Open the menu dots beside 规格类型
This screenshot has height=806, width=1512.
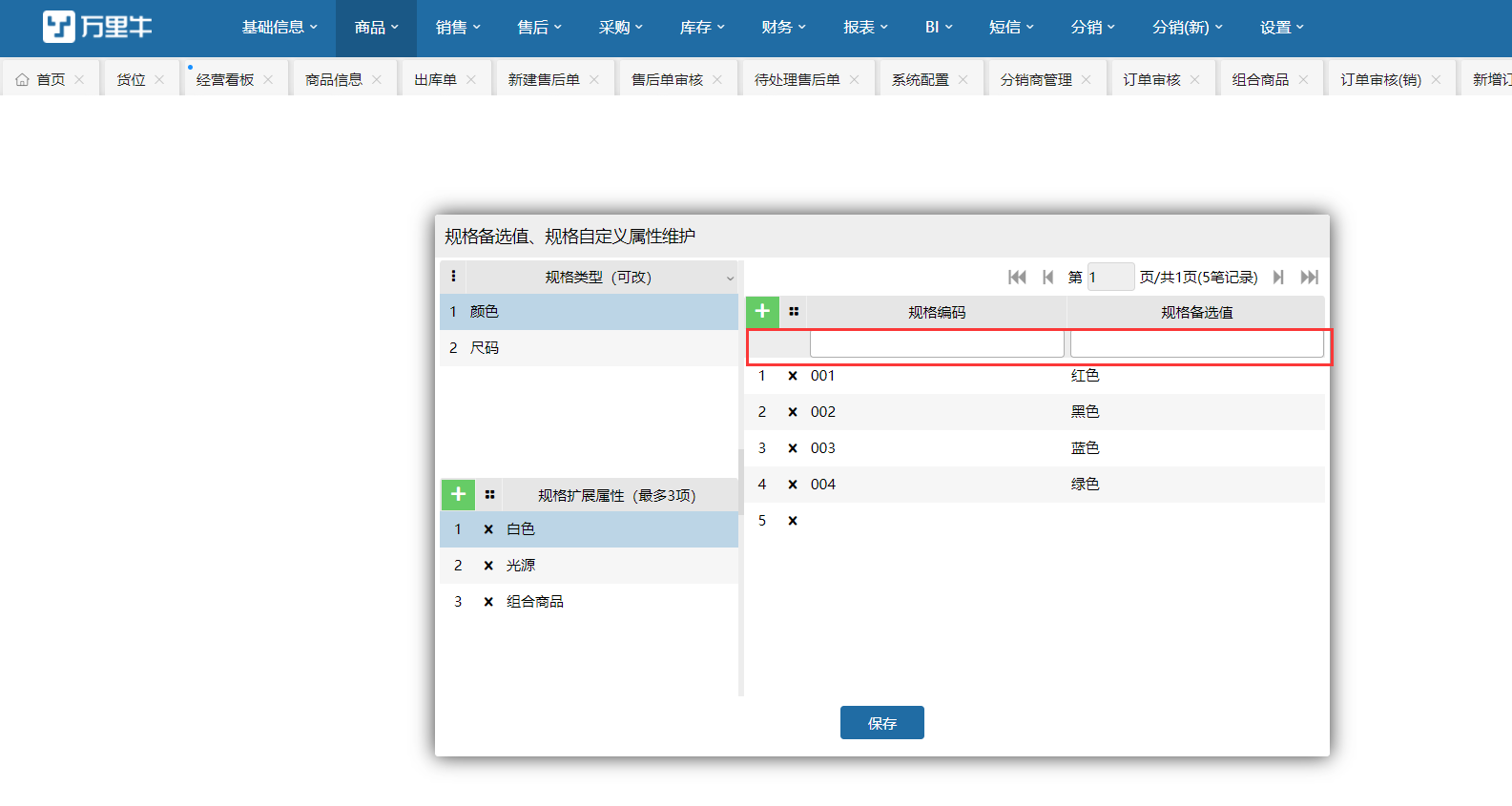[453, 277]
